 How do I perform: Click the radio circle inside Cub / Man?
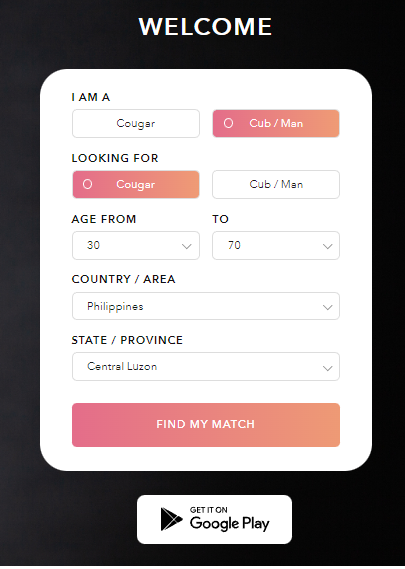[228, 123]
